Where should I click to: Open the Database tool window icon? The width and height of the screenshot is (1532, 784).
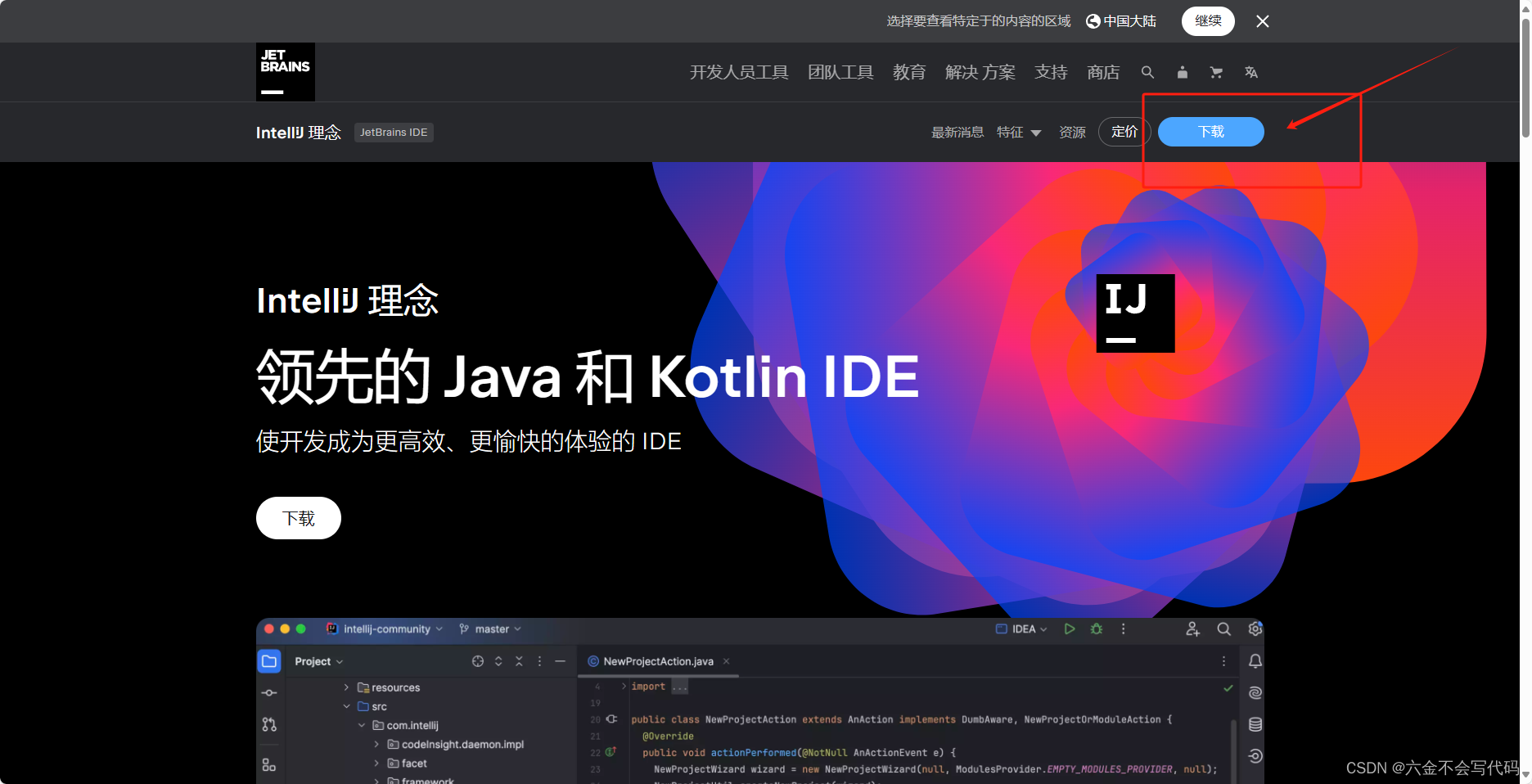1255,724
